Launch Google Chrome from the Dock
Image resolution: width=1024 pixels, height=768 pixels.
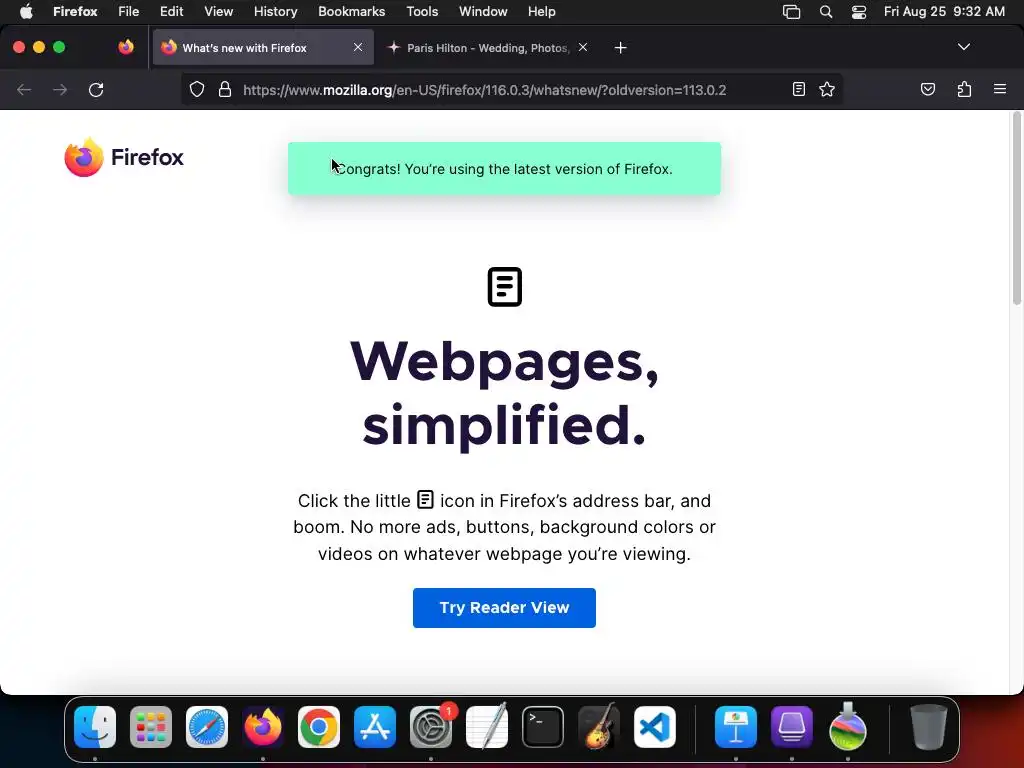[x=319, y=727]
